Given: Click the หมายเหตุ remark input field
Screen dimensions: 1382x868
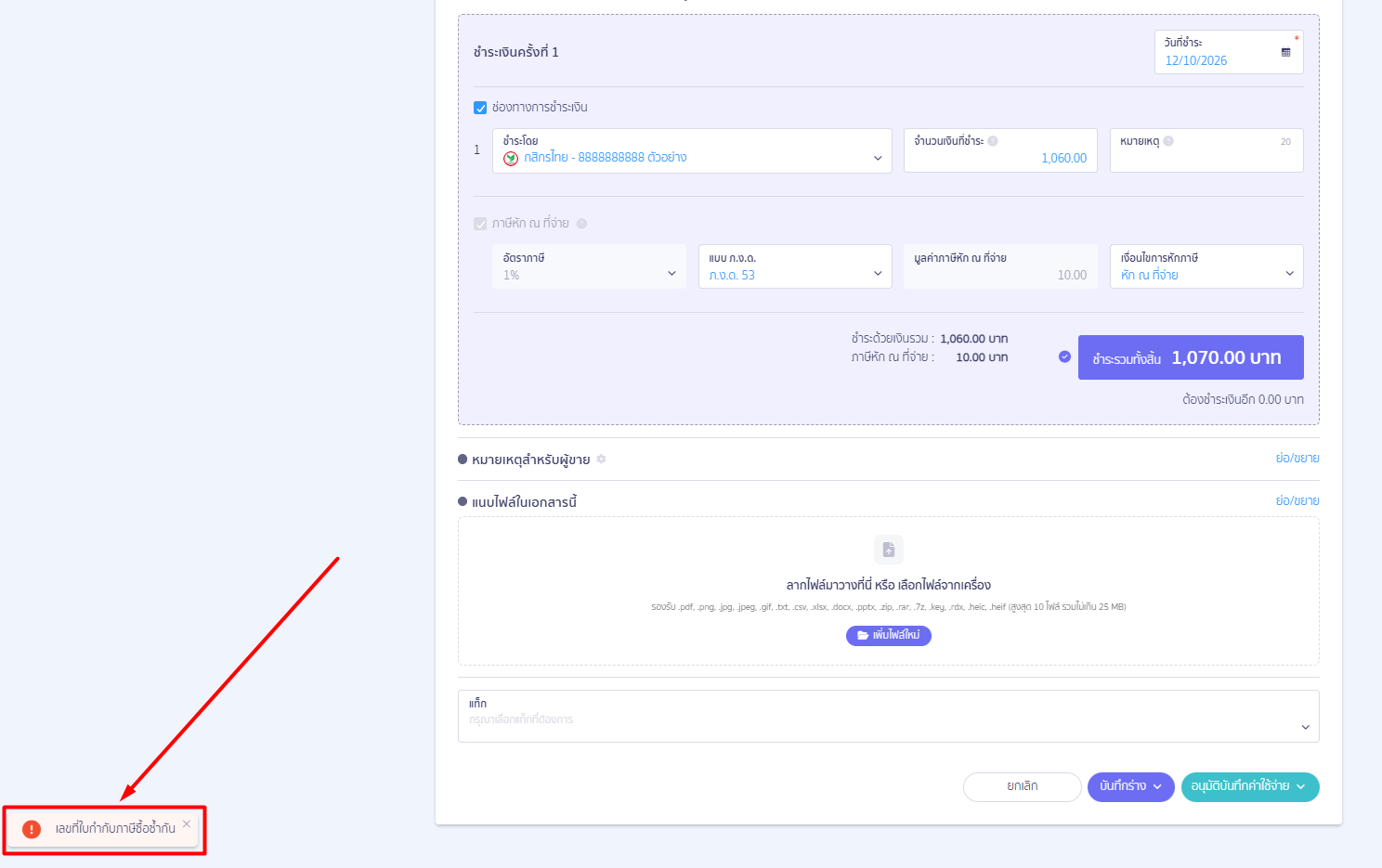Looking at the screenshot, I should [1206, 150].
